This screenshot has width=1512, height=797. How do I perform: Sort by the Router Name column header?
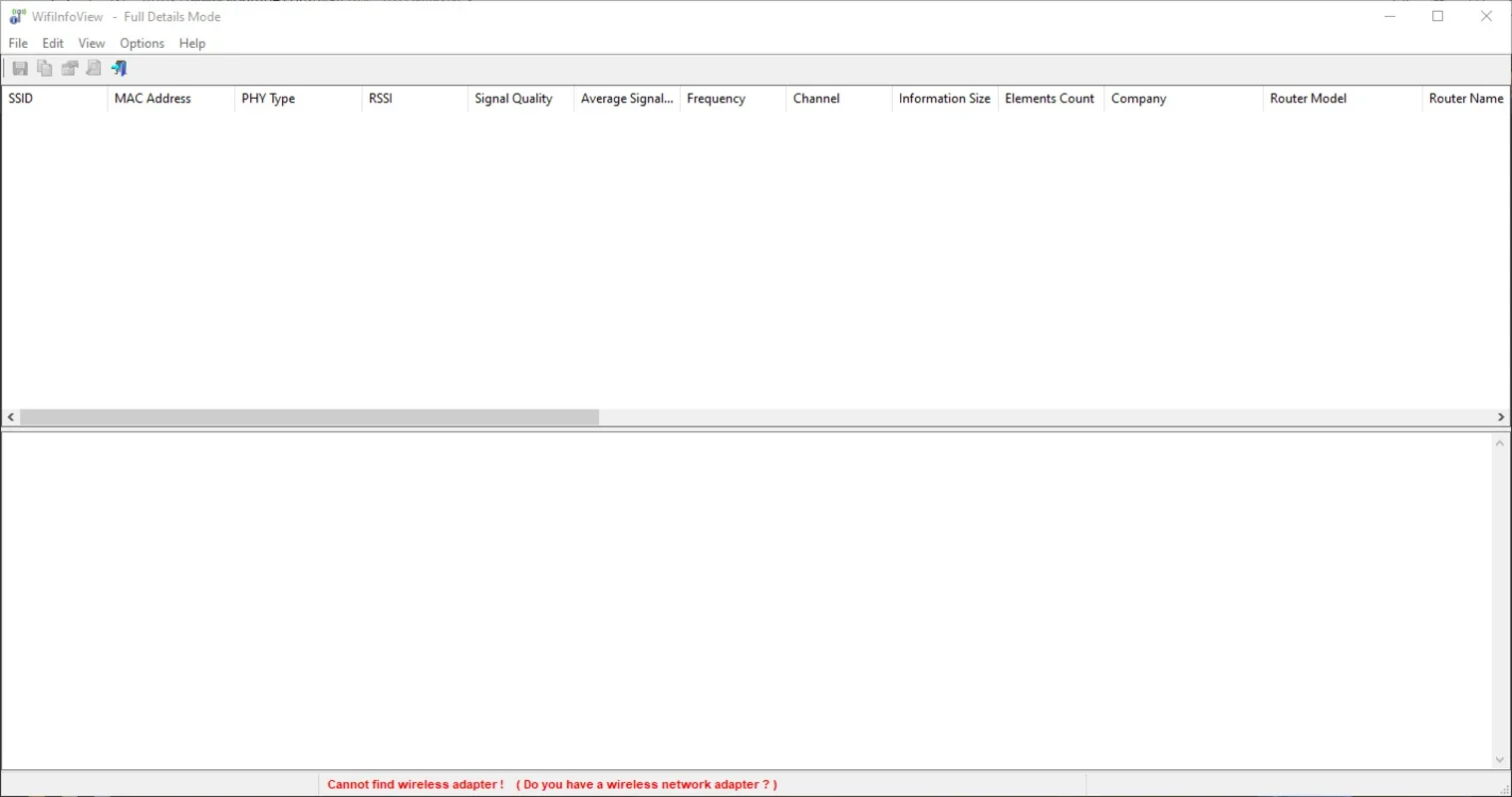click(1466, 99)
